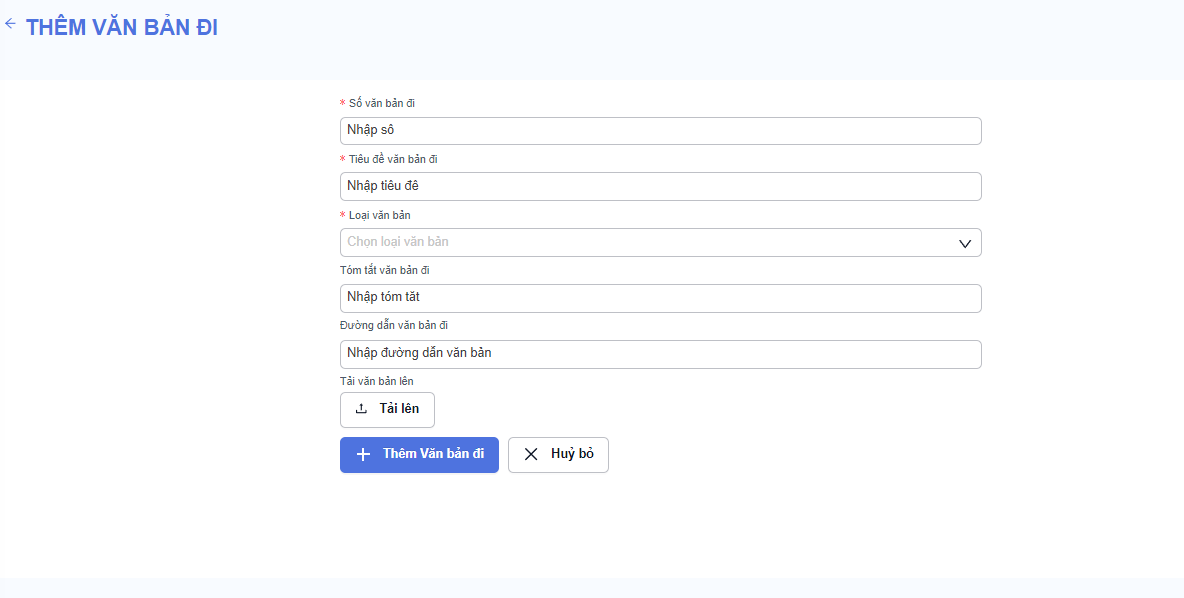Click the Đường dẫn văn bản đi label
The image size is (1184, 598).
tap(393, 325)
